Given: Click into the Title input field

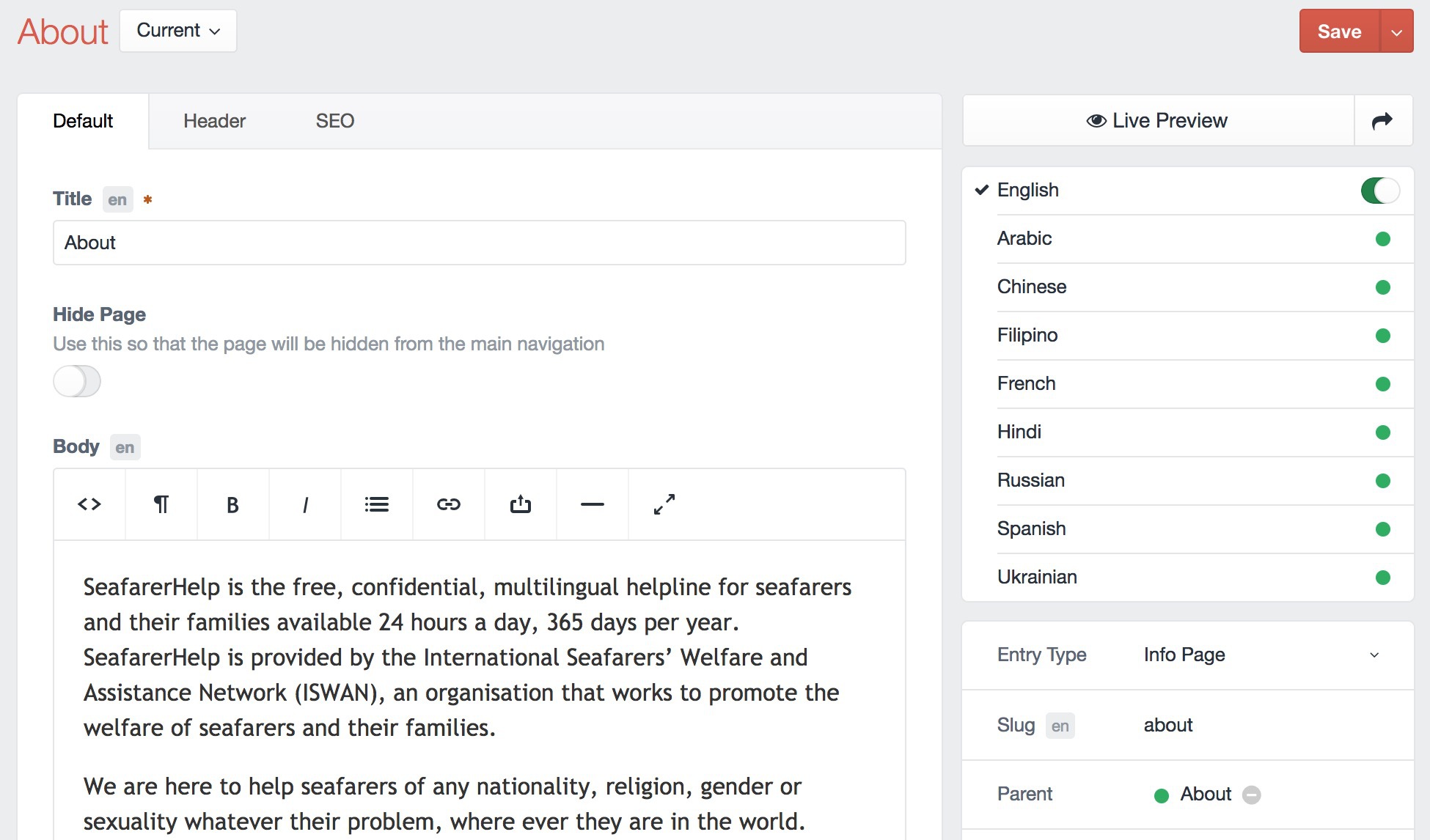Looking at the screenshot, I should (x=479, y=243).
